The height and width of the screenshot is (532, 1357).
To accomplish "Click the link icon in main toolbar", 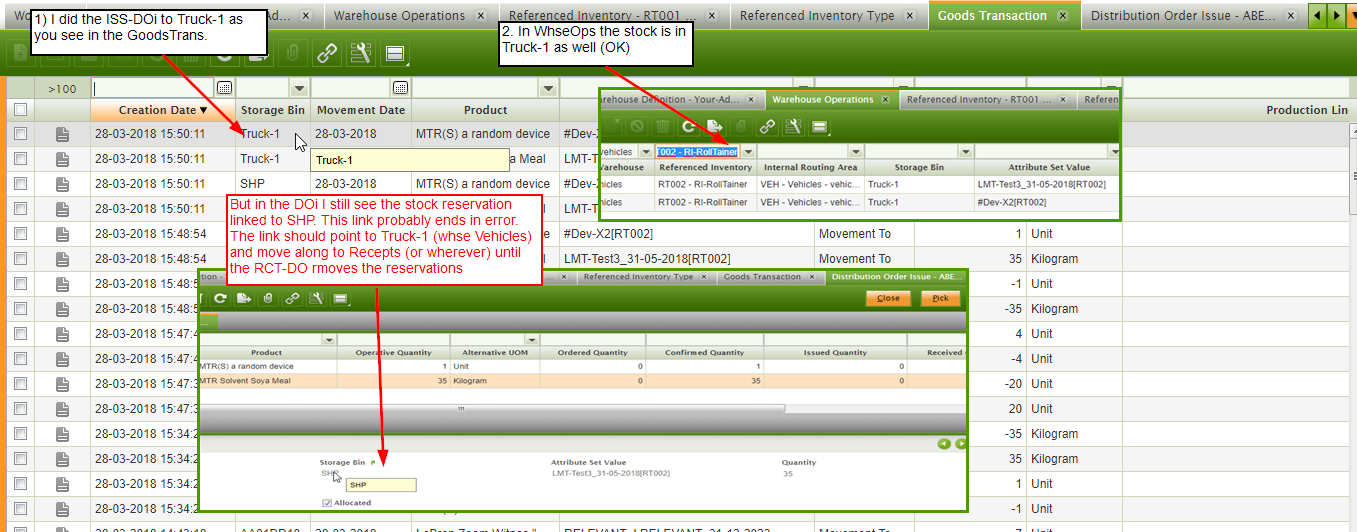I will click(x=326, y=54).
